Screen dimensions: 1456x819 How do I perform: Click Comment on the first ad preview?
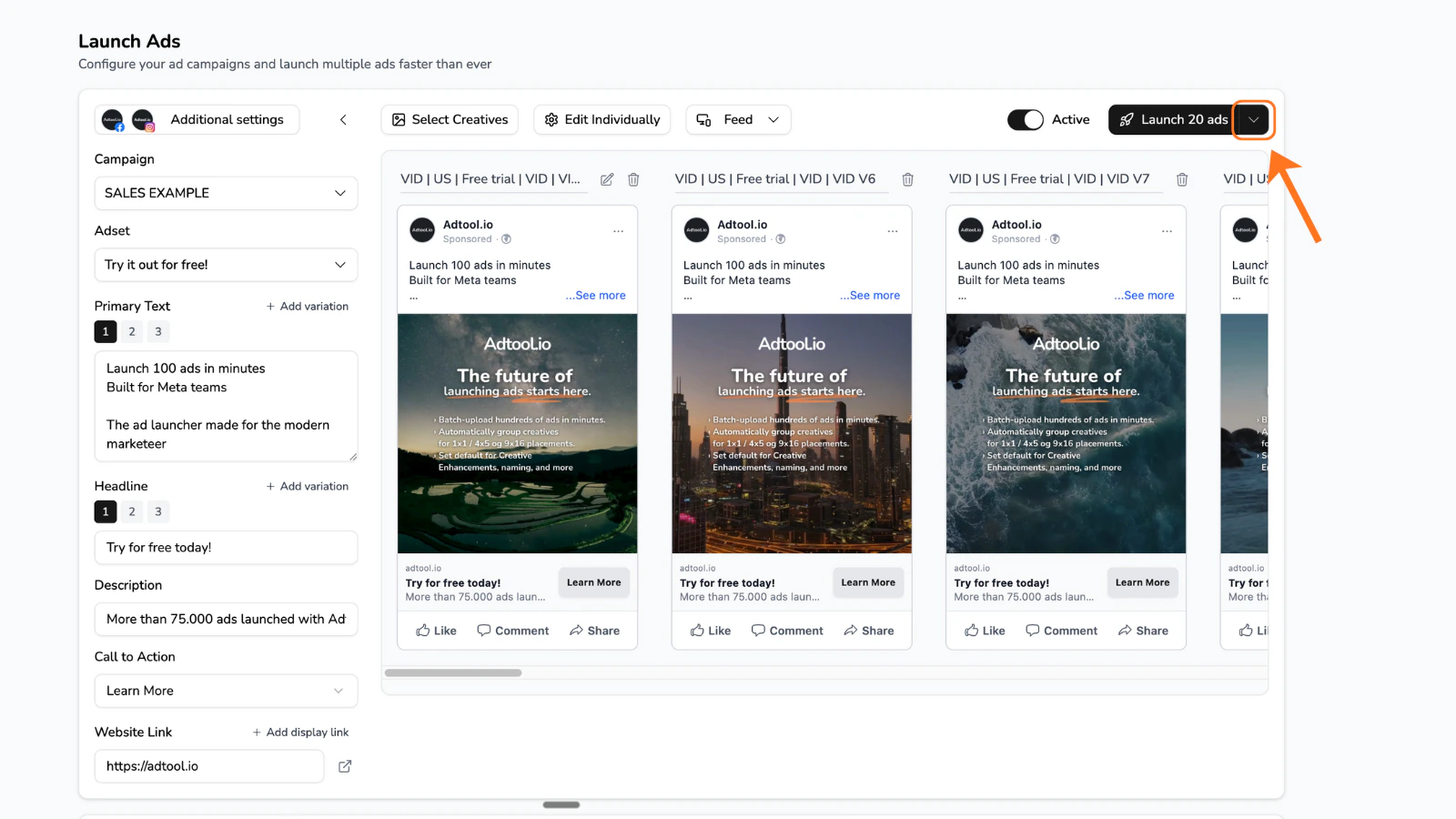[513, 631]
